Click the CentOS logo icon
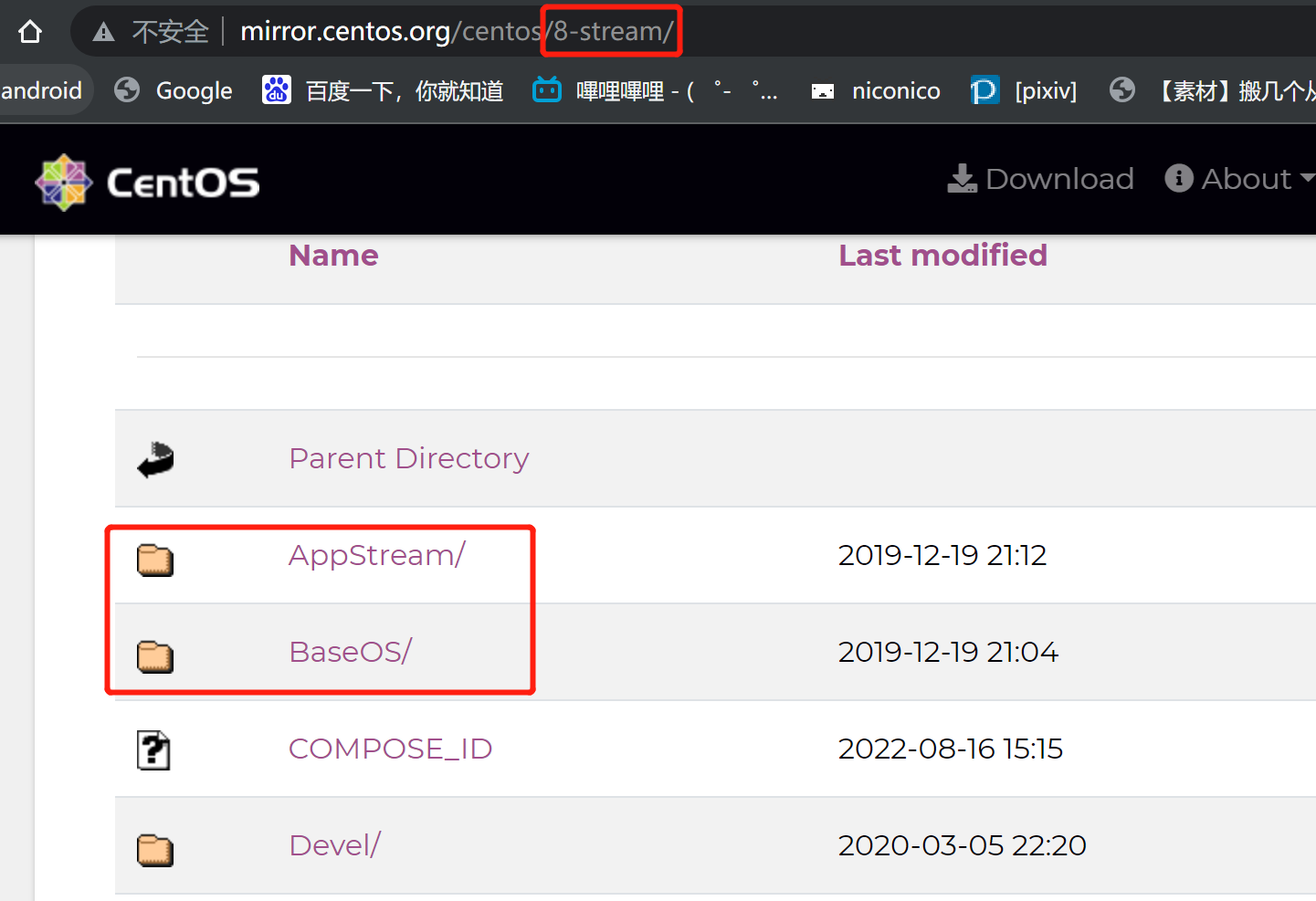 point(64,183)
